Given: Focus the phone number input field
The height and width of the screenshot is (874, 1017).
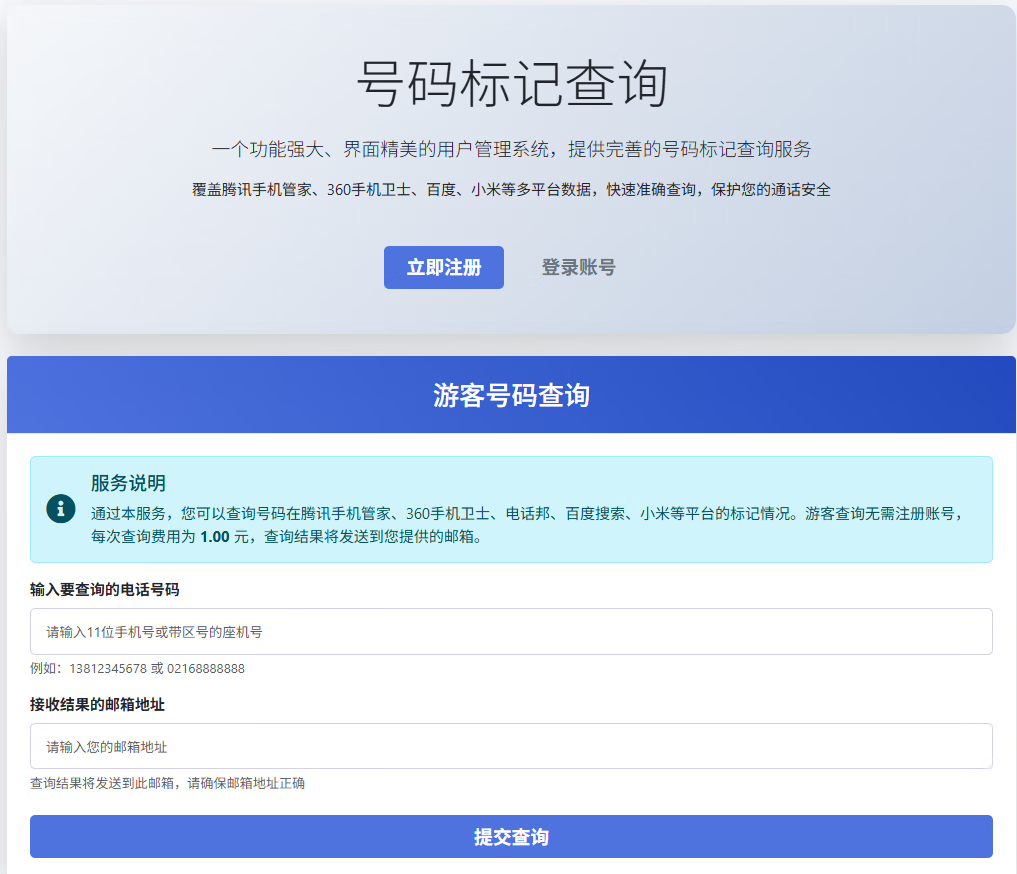Looking at the screenshot, I should [x=511, y=632].
